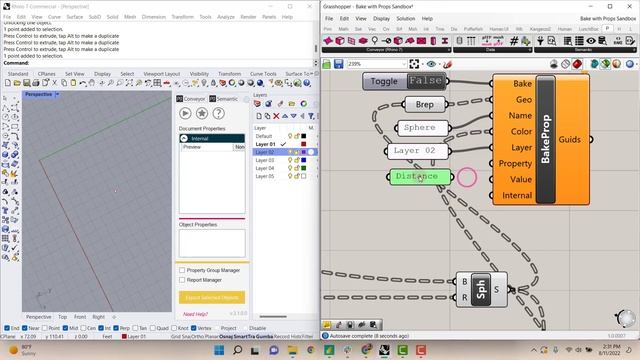The height and width of the screenshot is (360, 640).
Task: Click the Conveyor play button icon
Action: pyautogui.click(x=185, y=113)
